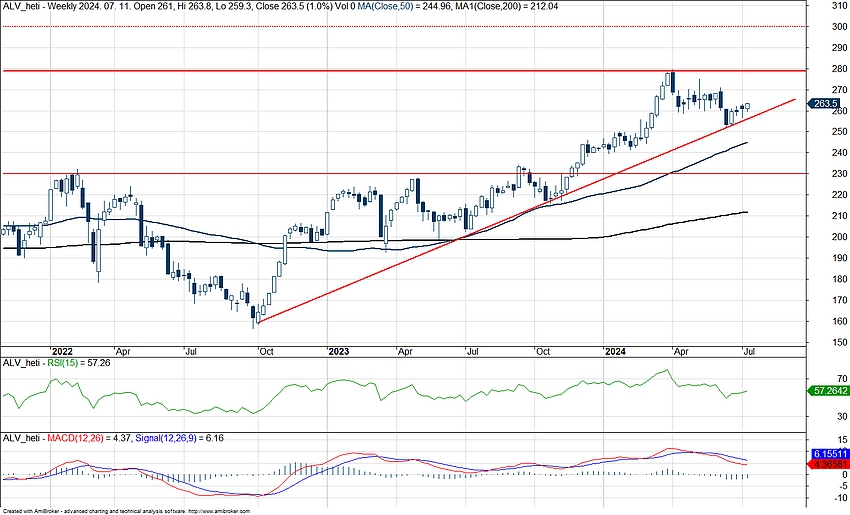Viewport: 850px width, 515px height.
Task: Click the 170 price axis label
Action: [x=839, y=300]
